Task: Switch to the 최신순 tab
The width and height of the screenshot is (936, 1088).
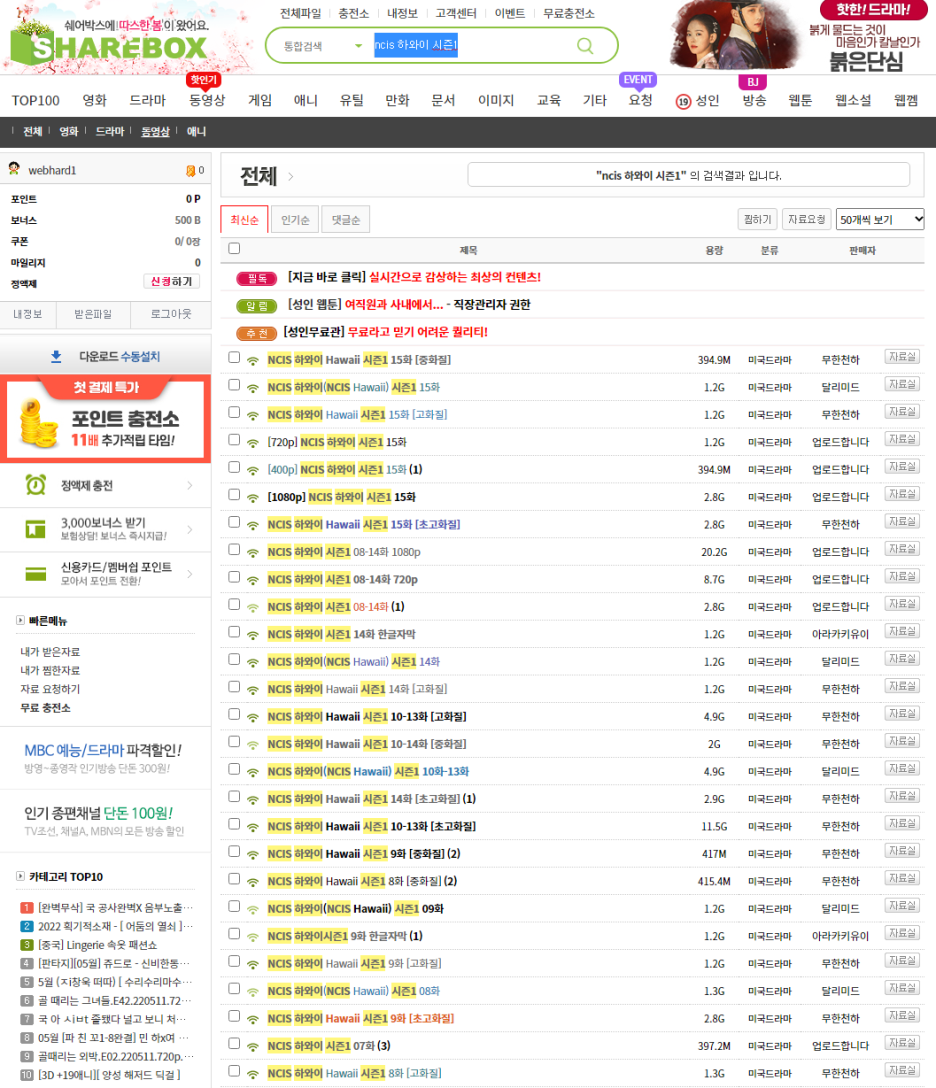Action: [244, 219]
